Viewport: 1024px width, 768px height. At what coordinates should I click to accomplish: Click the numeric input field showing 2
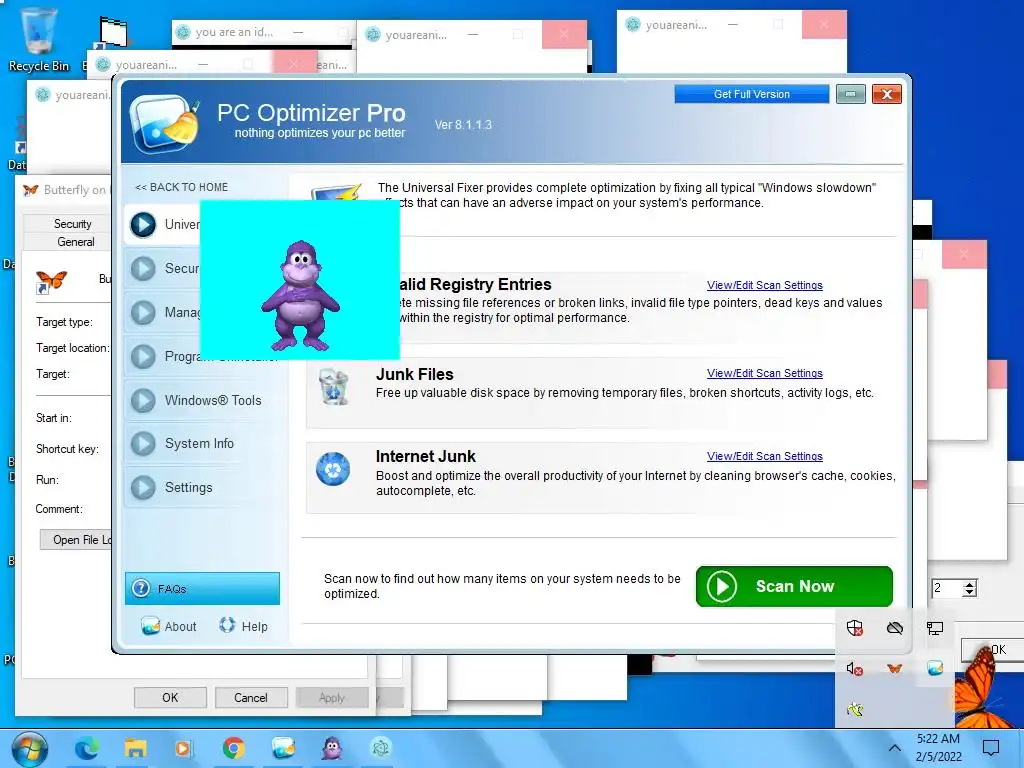point(947,588)
